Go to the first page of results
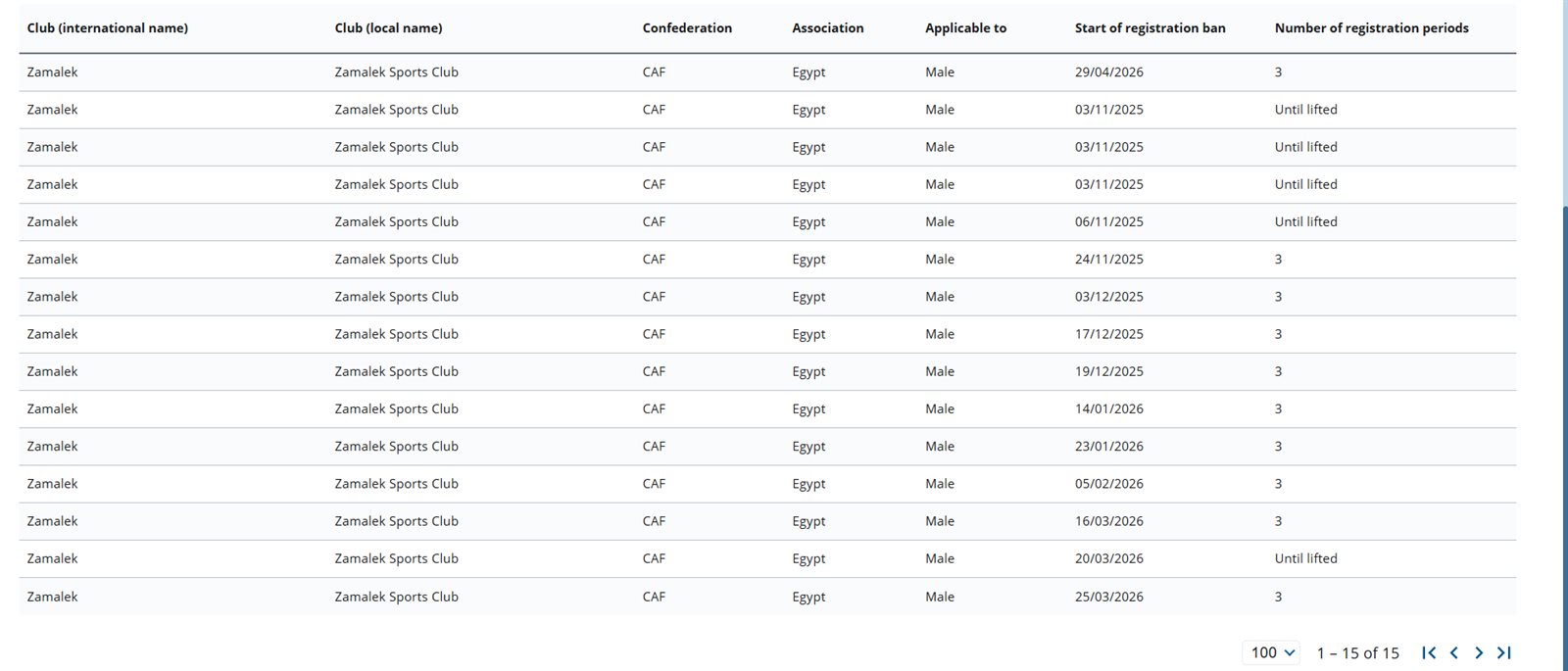The height and width of the screenshot is (671, 1568). (1429, 652)
